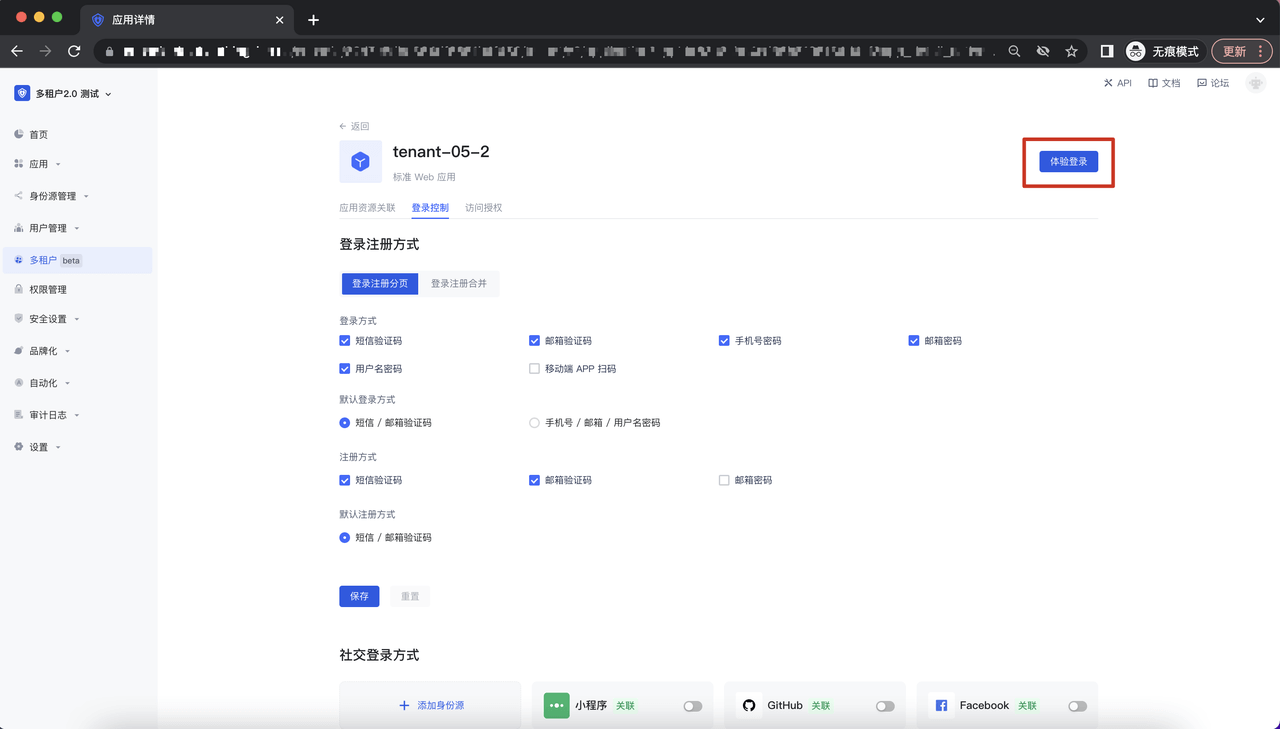The width and height of the screenshot is (1280, 729).
Task: Select 手机号 / 邮箱 / 用户名密码 radio option
Action: [534, 423]
